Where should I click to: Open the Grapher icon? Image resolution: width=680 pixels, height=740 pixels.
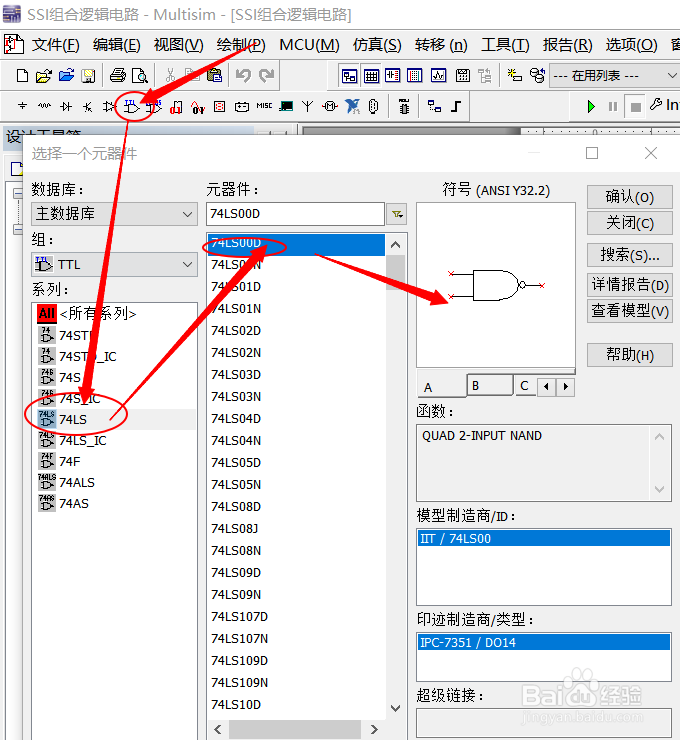pyautogui.click(x=438, y=76)
